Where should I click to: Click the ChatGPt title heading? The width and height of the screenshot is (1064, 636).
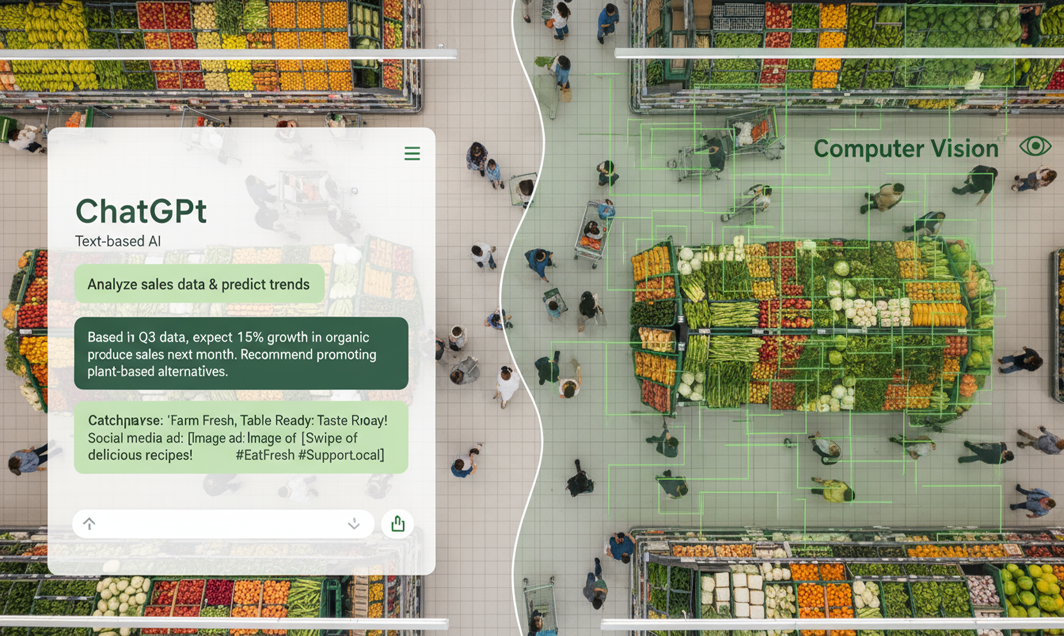coord(141,211)
